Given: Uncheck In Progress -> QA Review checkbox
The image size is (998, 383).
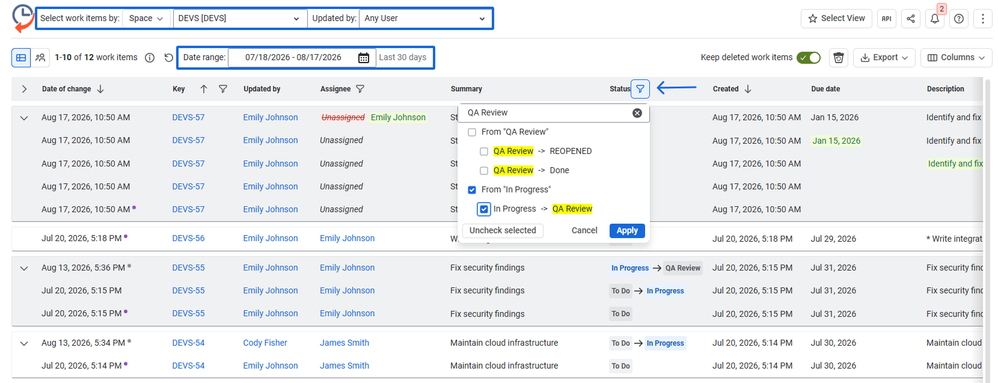Looking at the screenshot, I should click(x=484, y=209).
